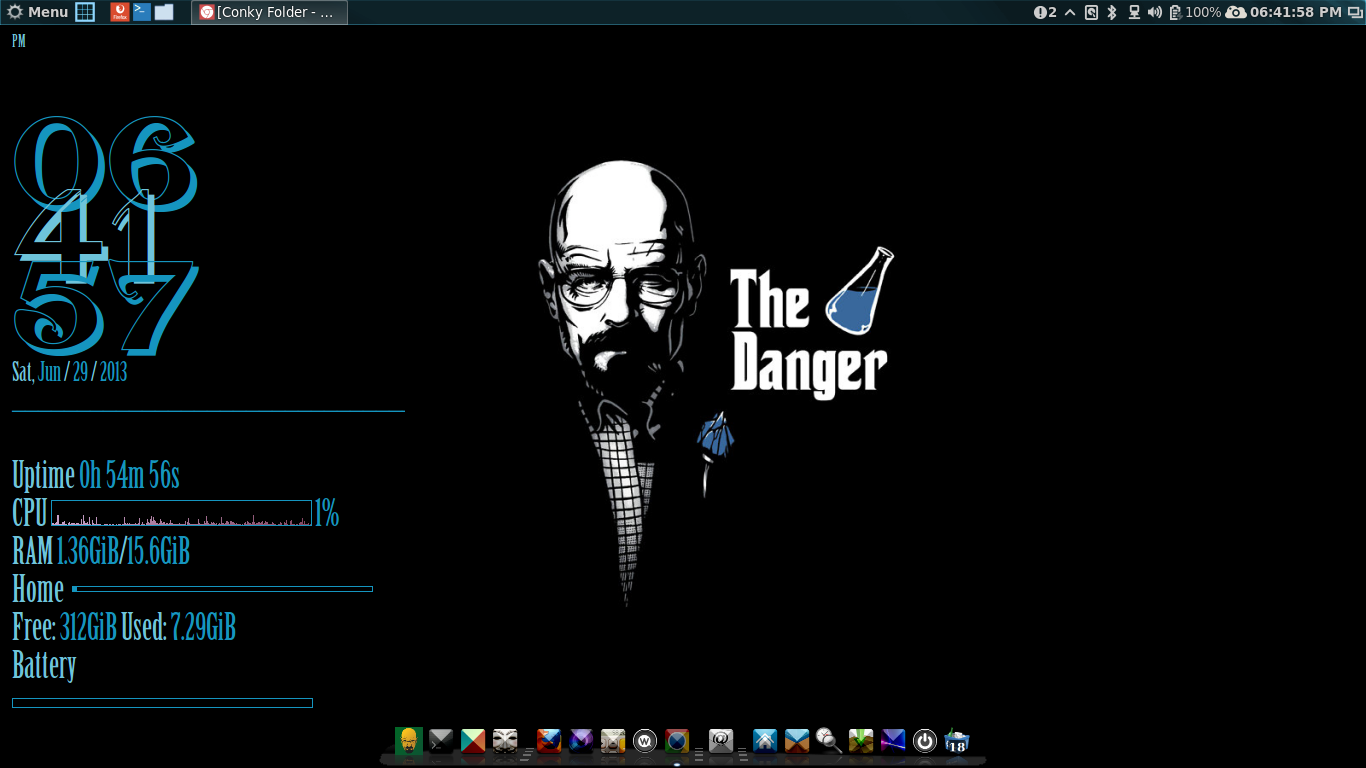
Task: Click the Guy Fawkes mask dock icon
Action: (505, 741)
